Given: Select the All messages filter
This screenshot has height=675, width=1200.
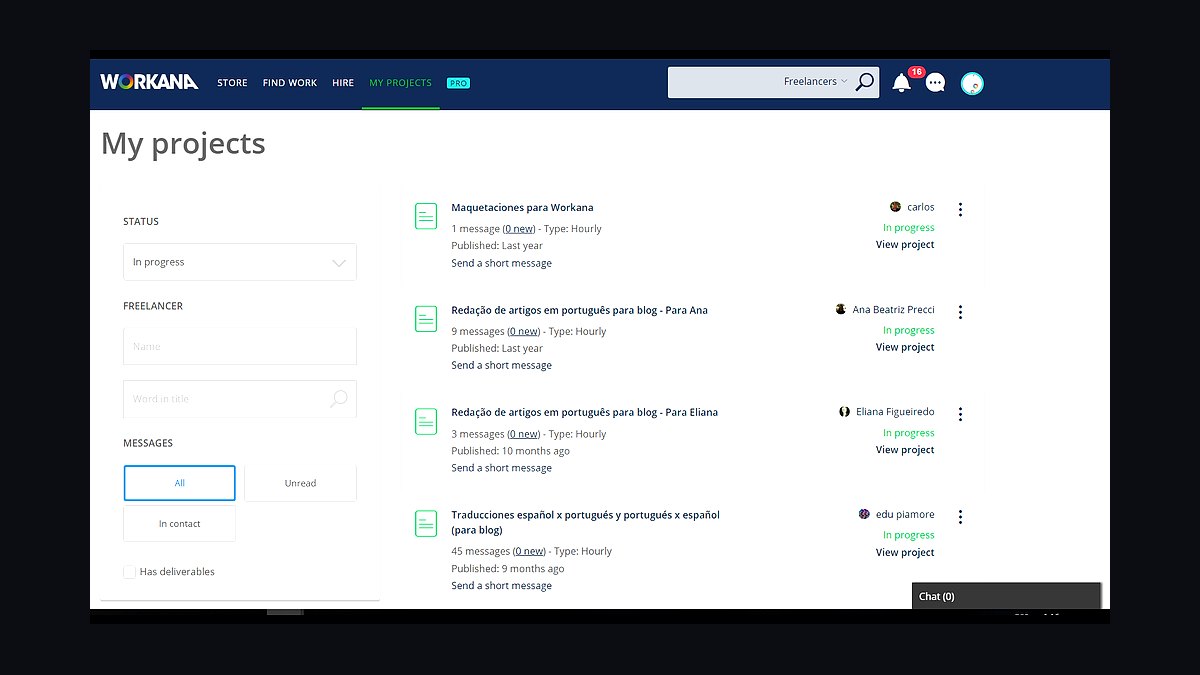Looking at the screenshot, I should point(180,483).
